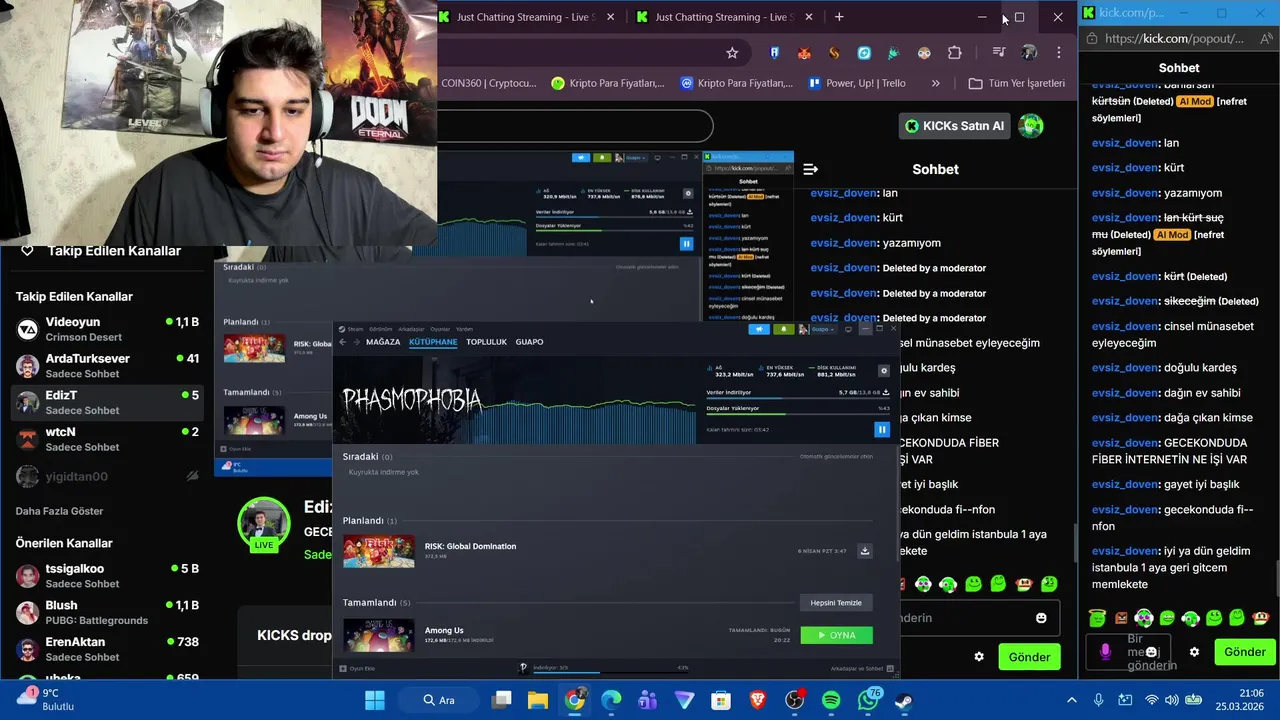
Task: Click download icon next to RISK: Global Domination
Action: [864, 551]
